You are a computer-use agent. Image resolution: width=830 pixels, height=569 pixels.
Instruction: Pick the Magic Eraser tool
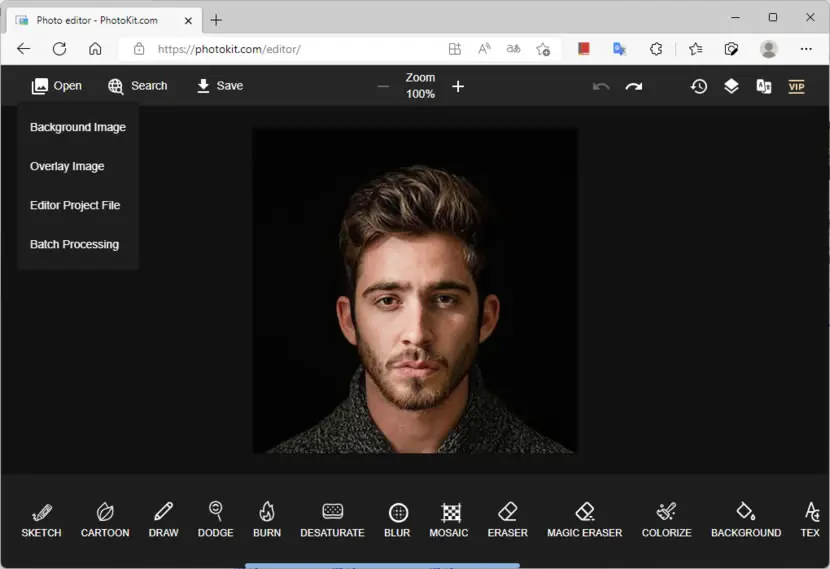(x=584, y=519)
